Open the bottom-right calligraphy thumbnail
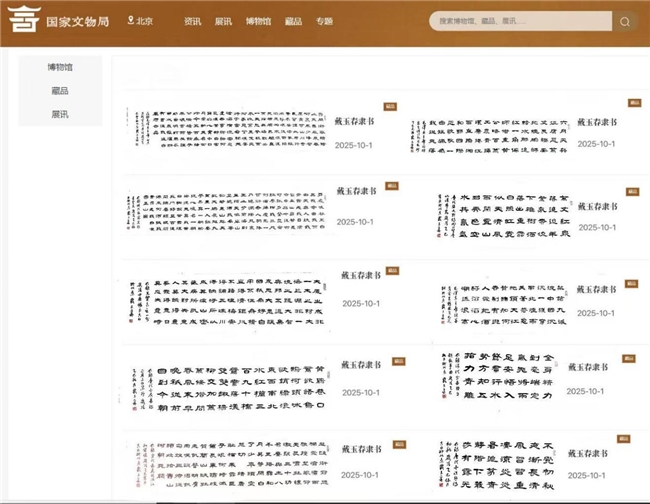The width and height of the screenshot is (650, 504). [496, 464]
